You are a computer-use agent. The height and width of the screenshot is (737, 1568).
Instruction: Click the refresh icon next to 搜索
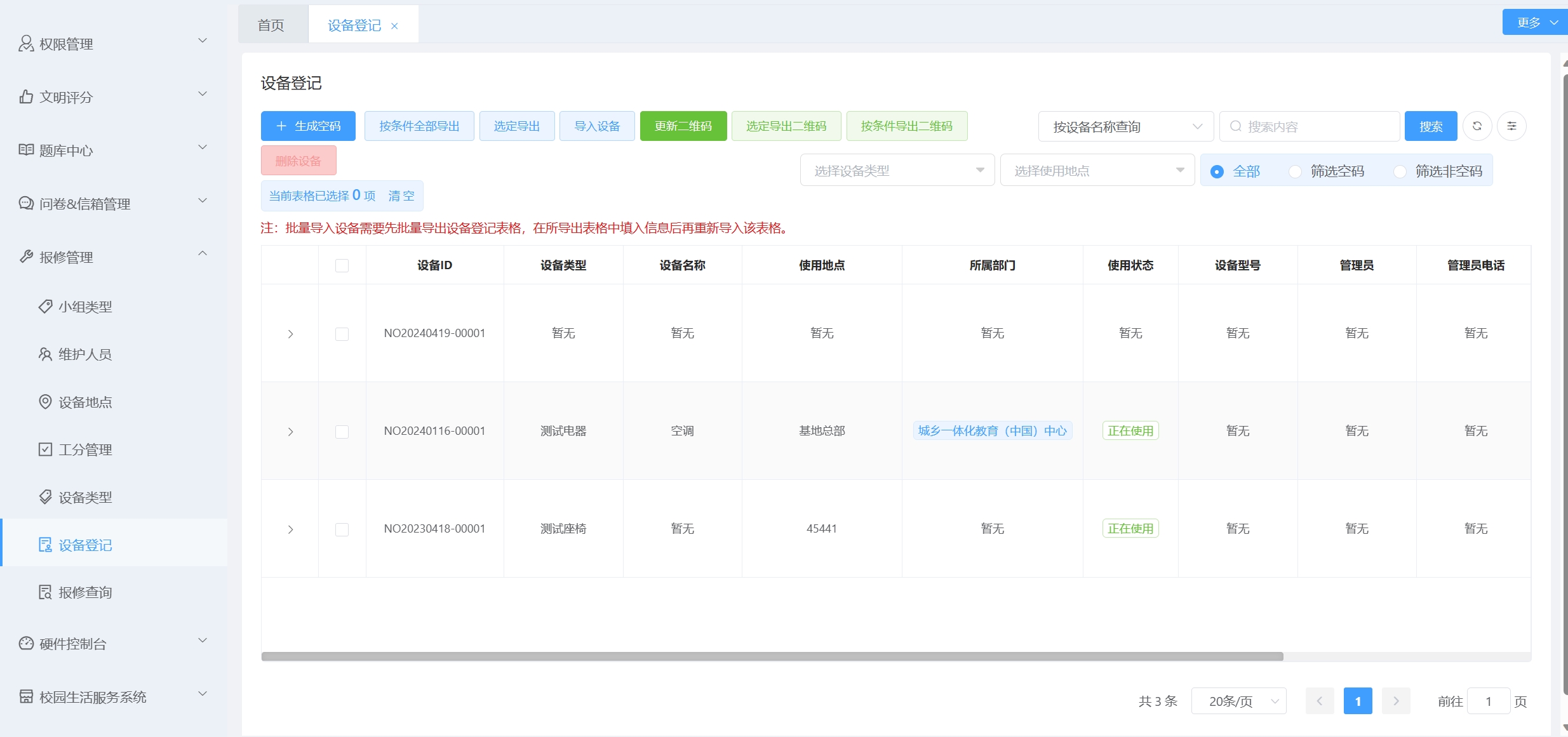pos(1477,126)
